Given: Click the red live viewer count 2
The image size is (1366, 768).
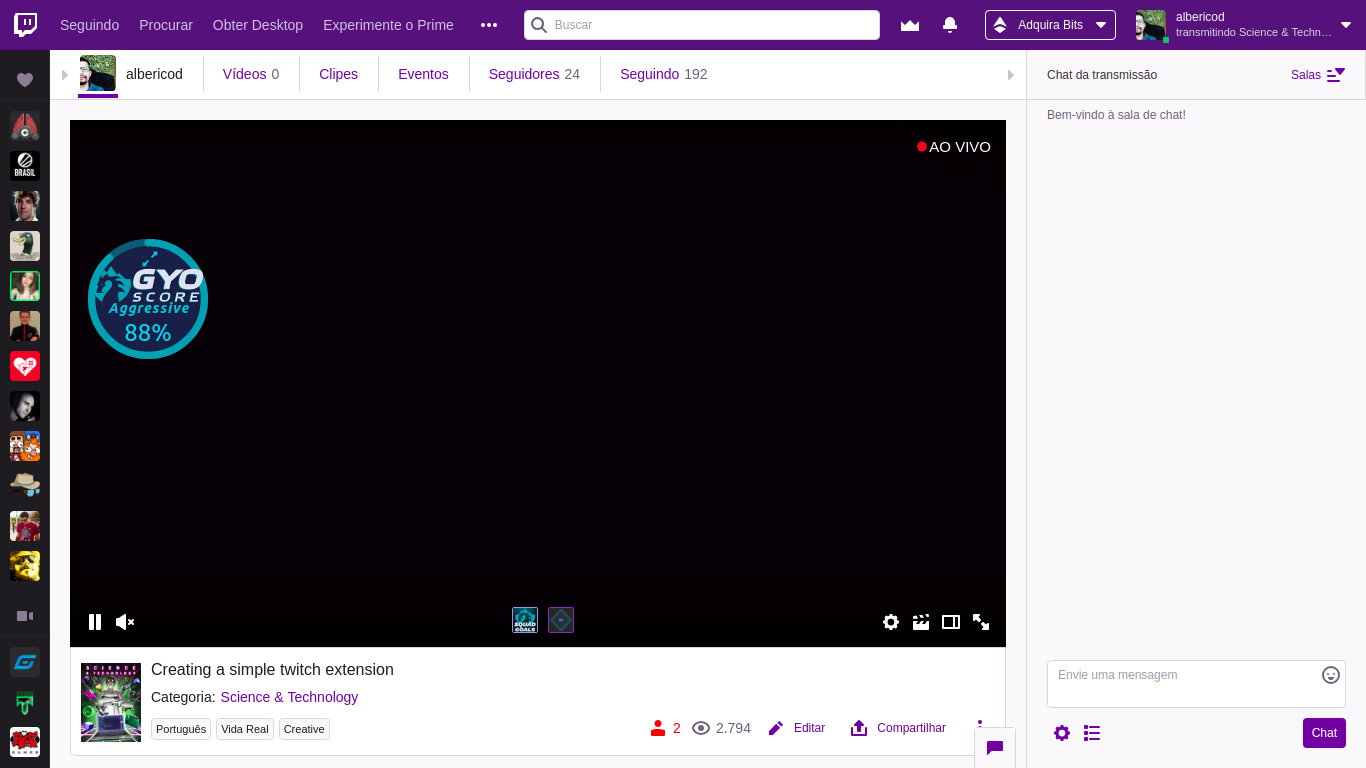Looking at the screenshot, I should 666,728.
